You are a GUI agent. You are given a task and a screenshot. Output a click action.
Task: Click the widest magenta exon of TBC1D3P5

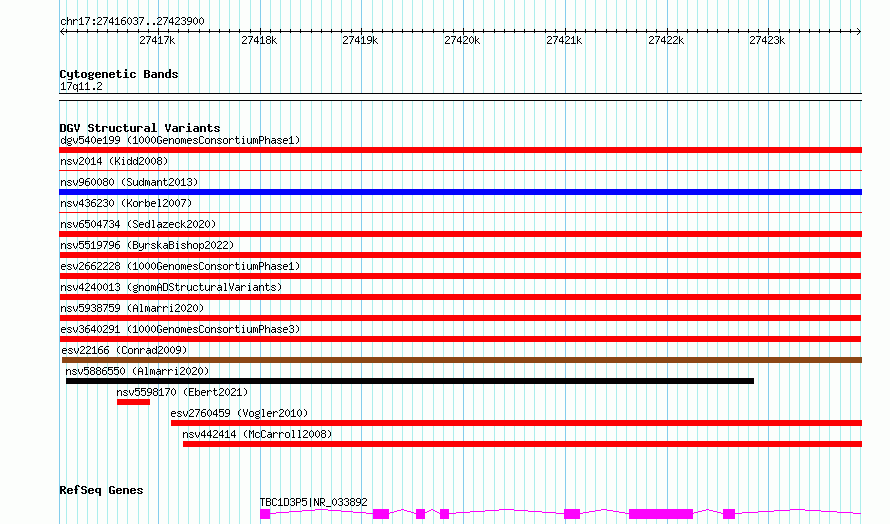click(660, 513)
